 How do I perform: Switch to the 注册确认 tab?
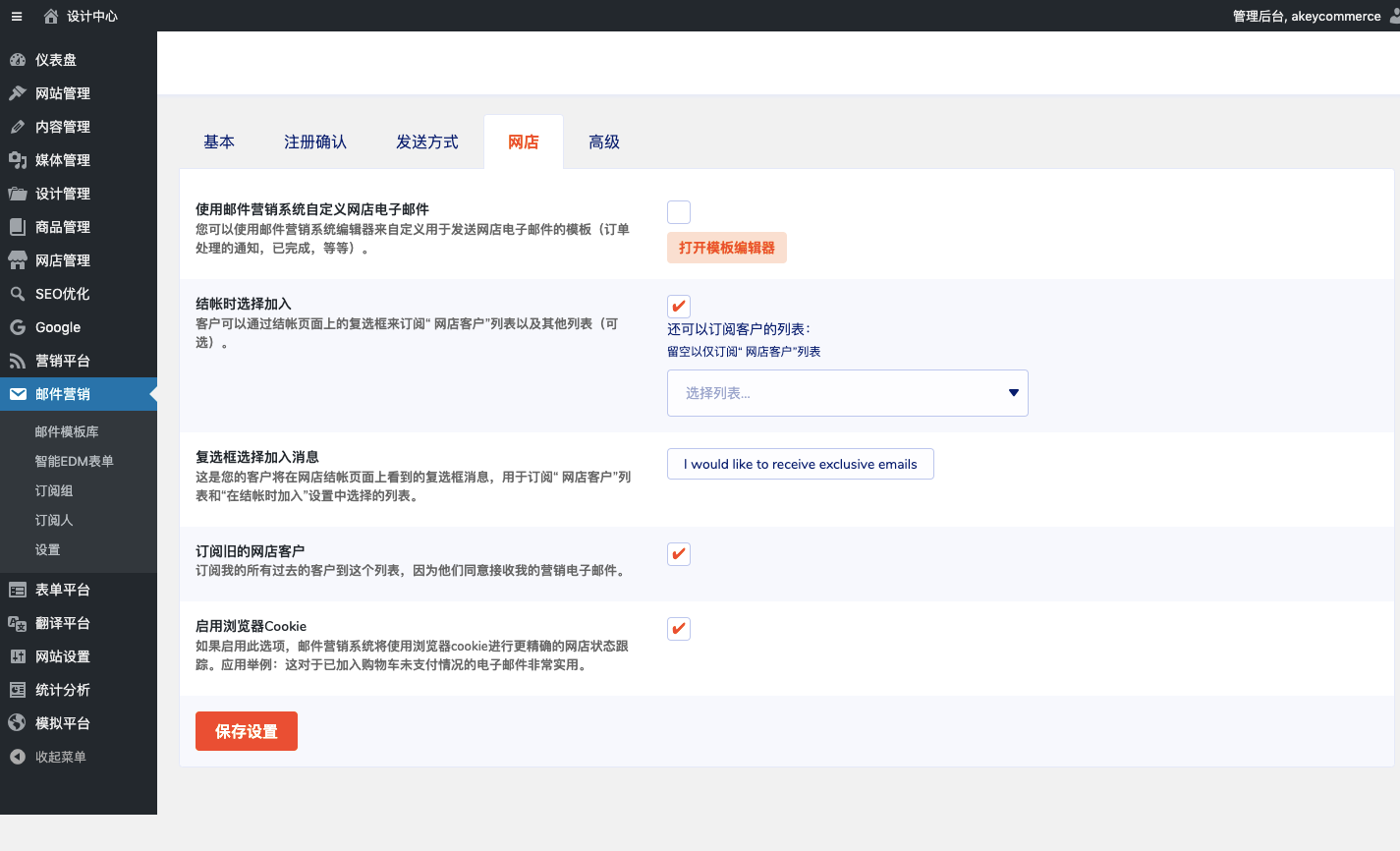tap(315, 142)
